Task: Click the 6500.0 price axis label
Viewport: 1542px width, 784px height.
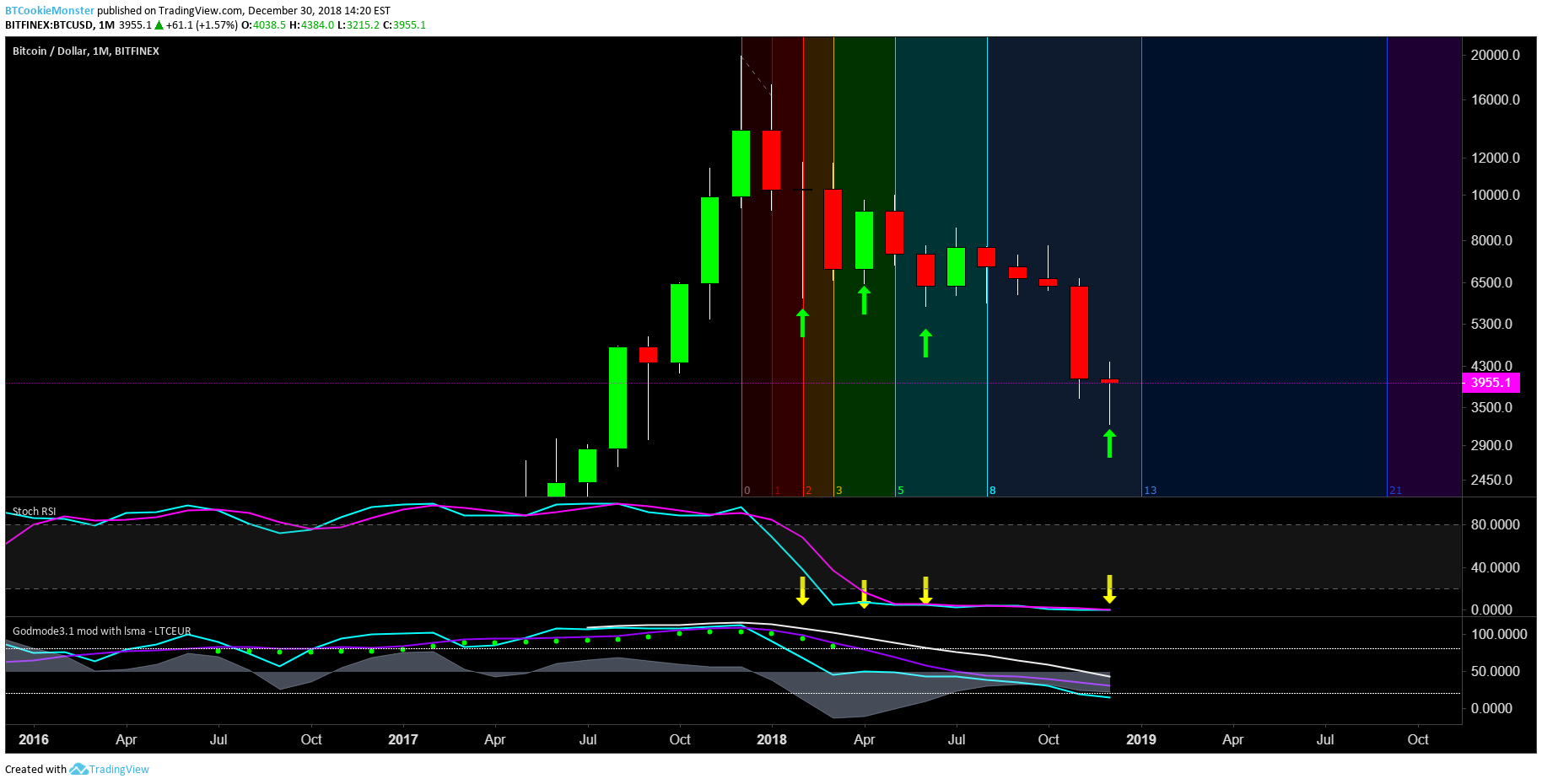Action: [1492, 282]
